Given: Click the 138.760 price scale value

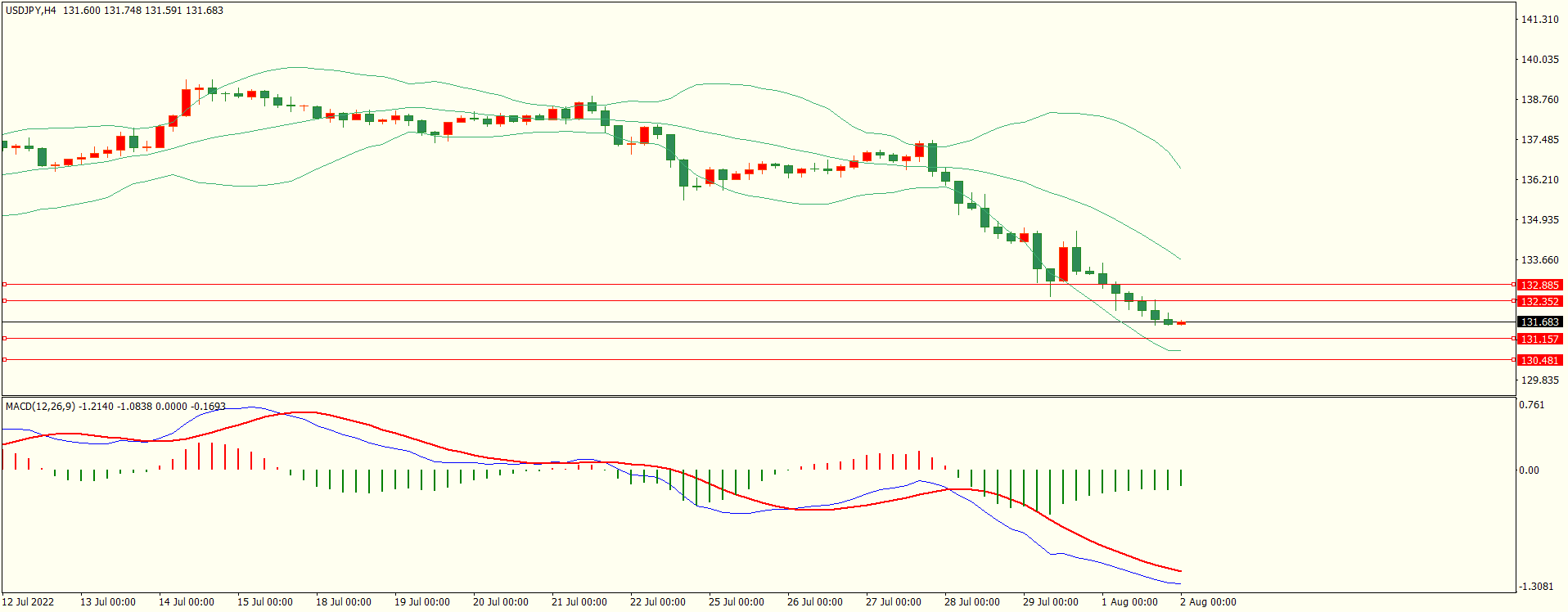Looking at the screenshot, I should [1539, 100].
